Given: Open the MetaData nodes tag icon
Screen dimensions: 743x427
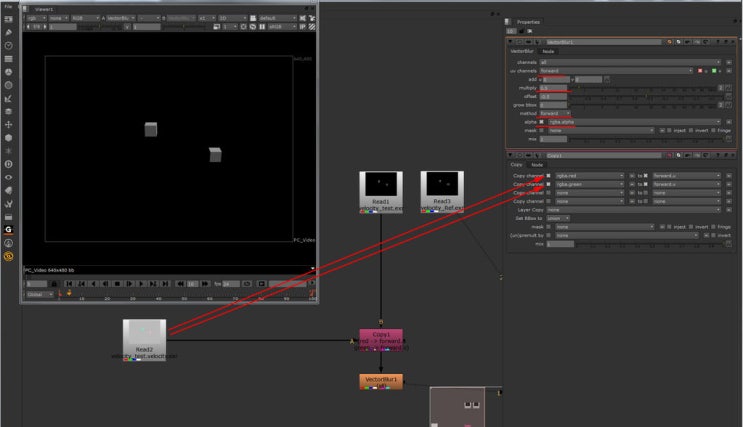Looking at the screenshot, I should [8, 191].
